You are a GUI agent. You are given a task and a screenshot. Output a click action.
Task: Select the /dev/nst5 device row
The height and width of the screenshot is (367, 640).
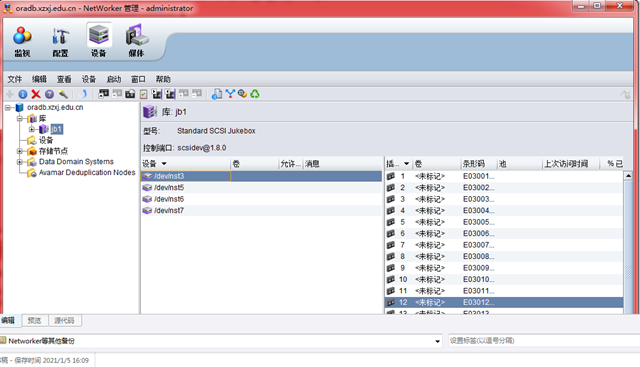[x=261, y=188]
